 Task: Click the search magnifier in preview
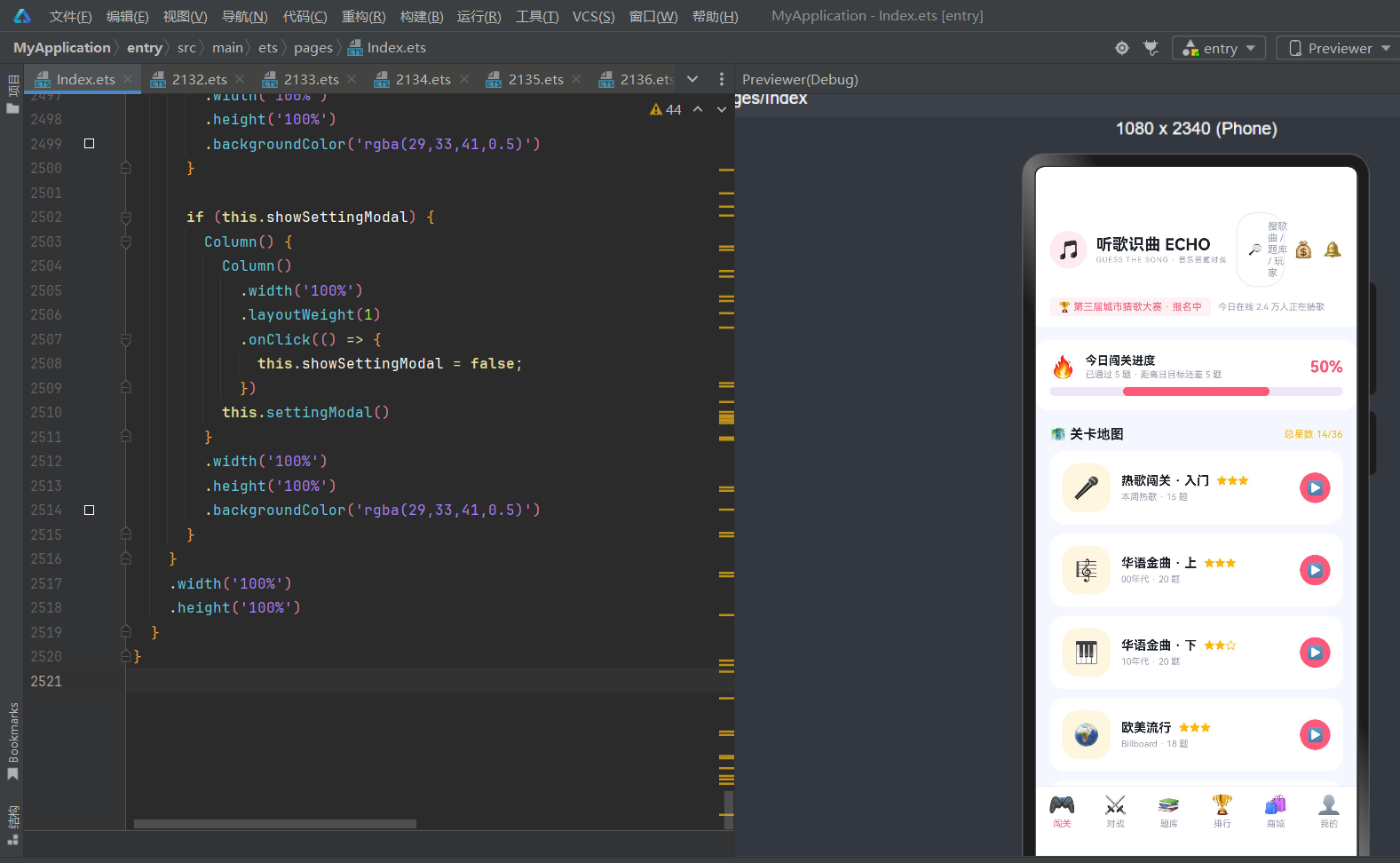1254,249
